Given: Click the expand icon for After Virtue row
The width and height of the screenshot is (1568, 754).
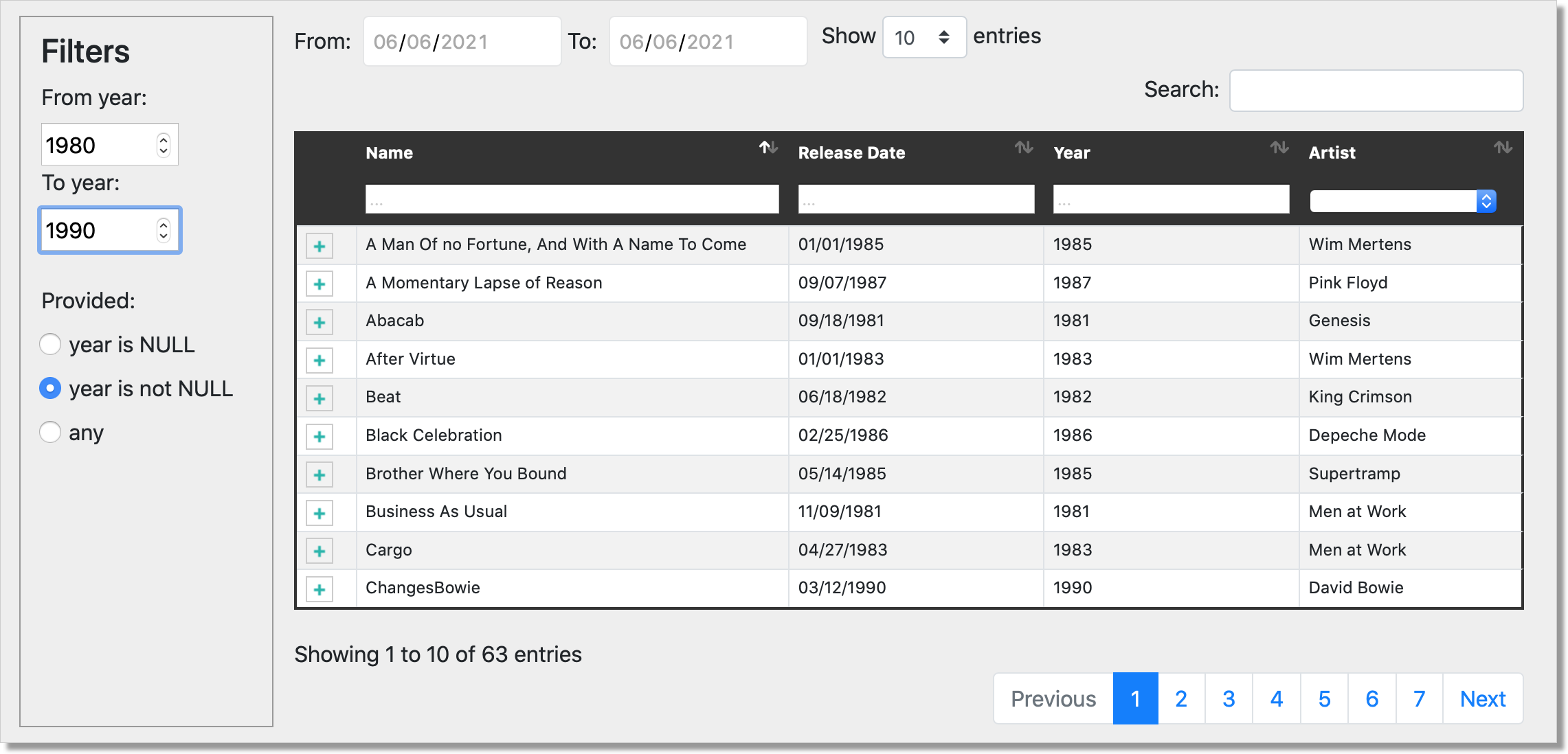Looking at the screenshot, I should pos(320,358).
